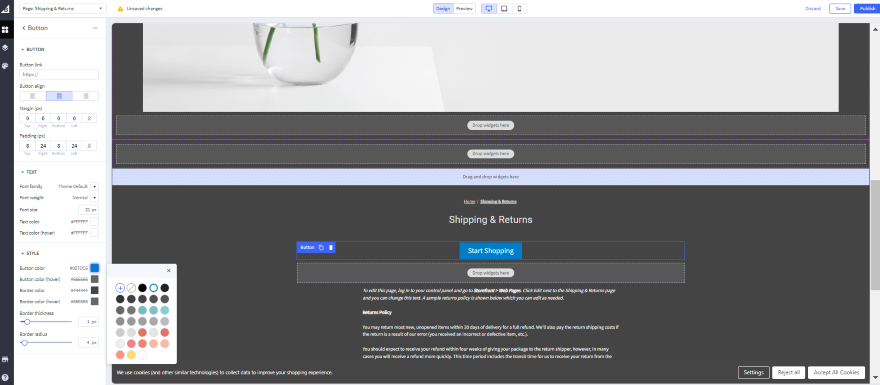Focus the Button link input field
The width and height of the screenshot is (880, 385).
(x=59, y=74)
